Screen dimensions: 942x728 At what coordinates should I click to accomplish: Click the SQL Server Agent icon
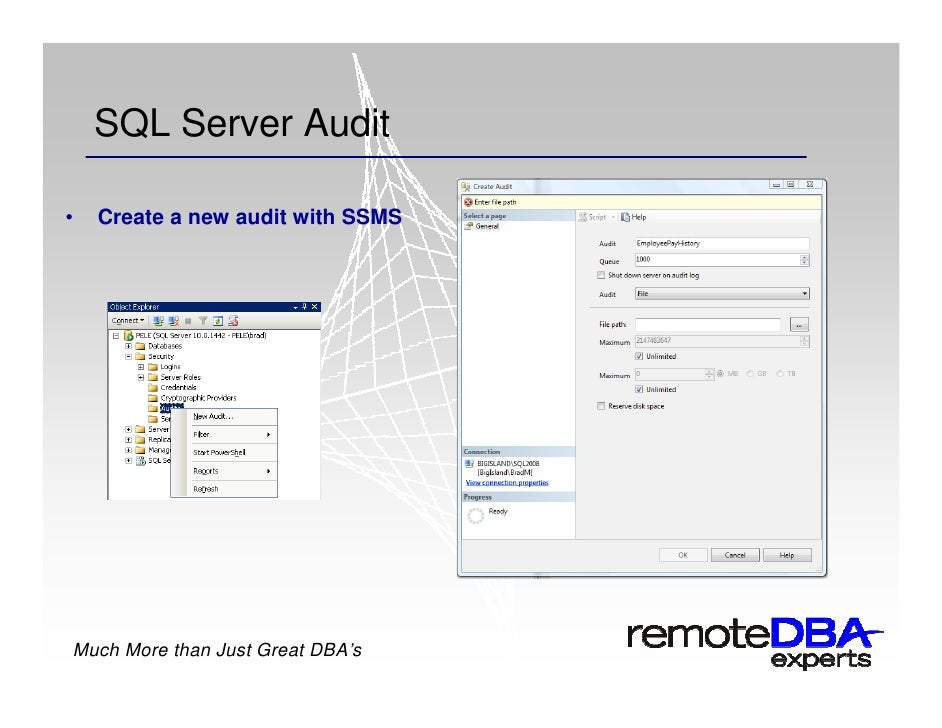(x=141, y=461)
